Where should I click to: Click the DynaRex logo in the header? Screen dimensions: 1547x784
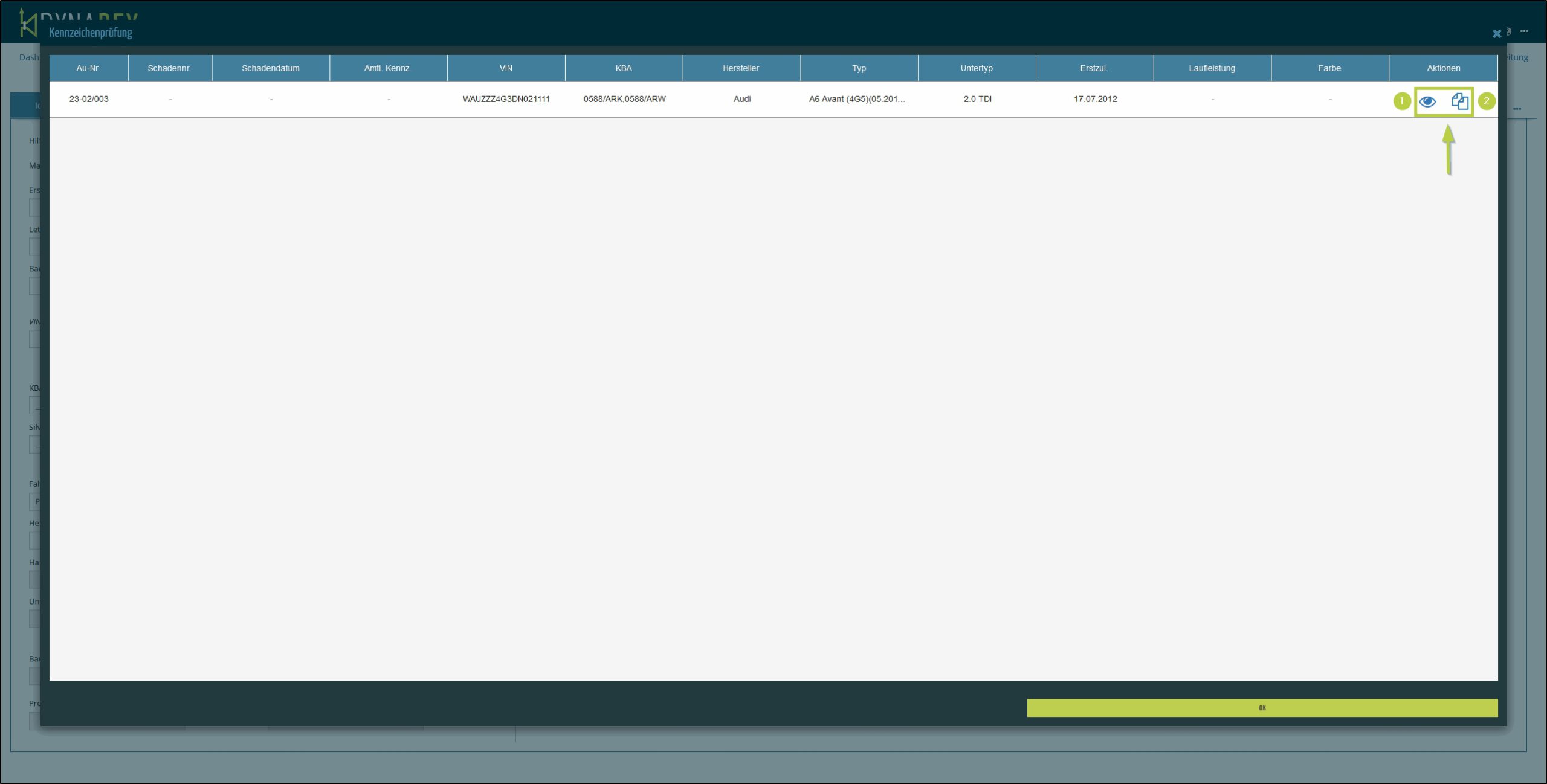28,23
